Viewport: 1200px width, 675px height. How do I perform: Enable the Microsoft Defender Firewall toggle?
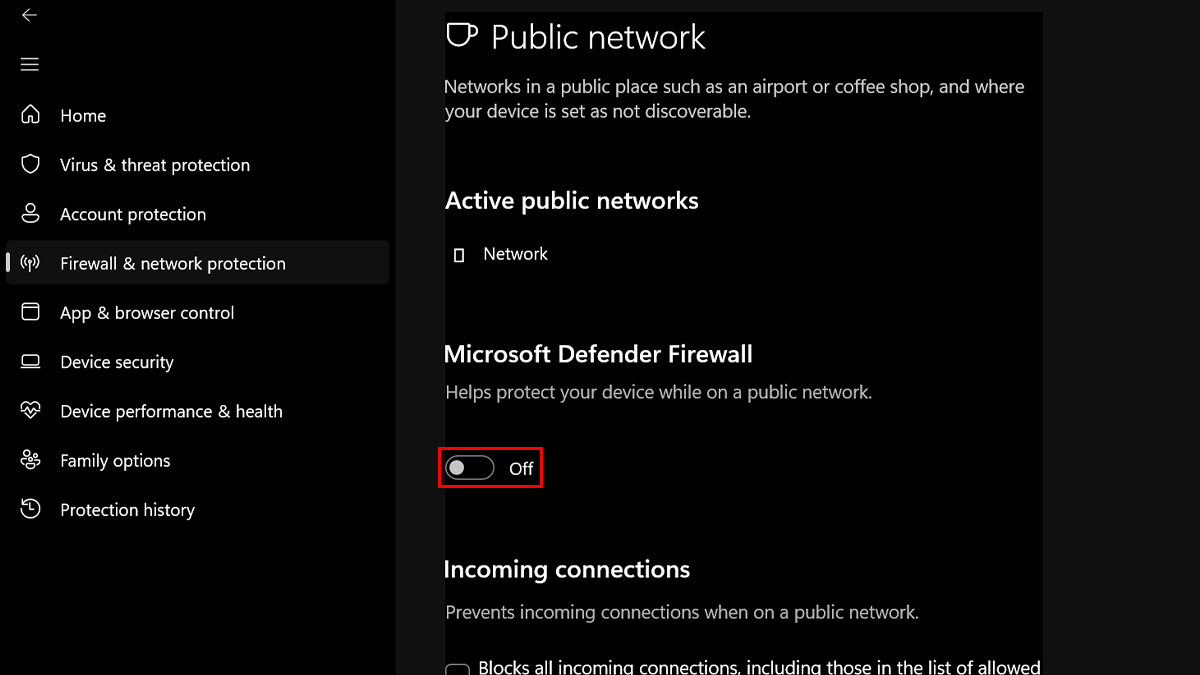click(x=469, y=467)
